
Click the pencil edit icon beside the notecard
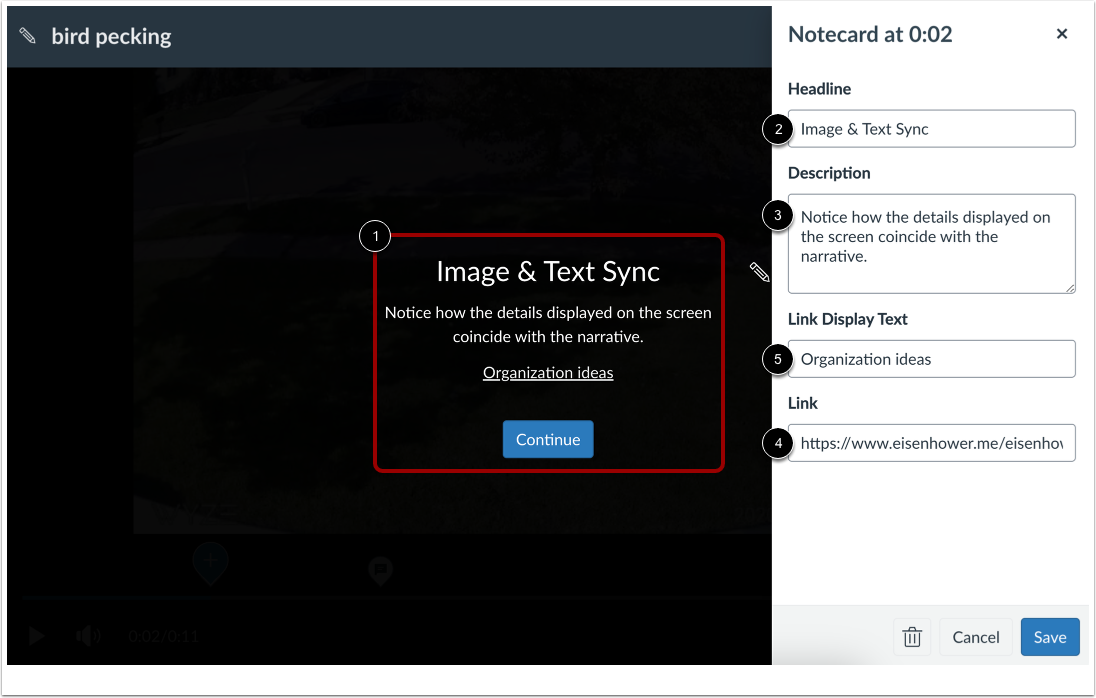click(760, 272)
